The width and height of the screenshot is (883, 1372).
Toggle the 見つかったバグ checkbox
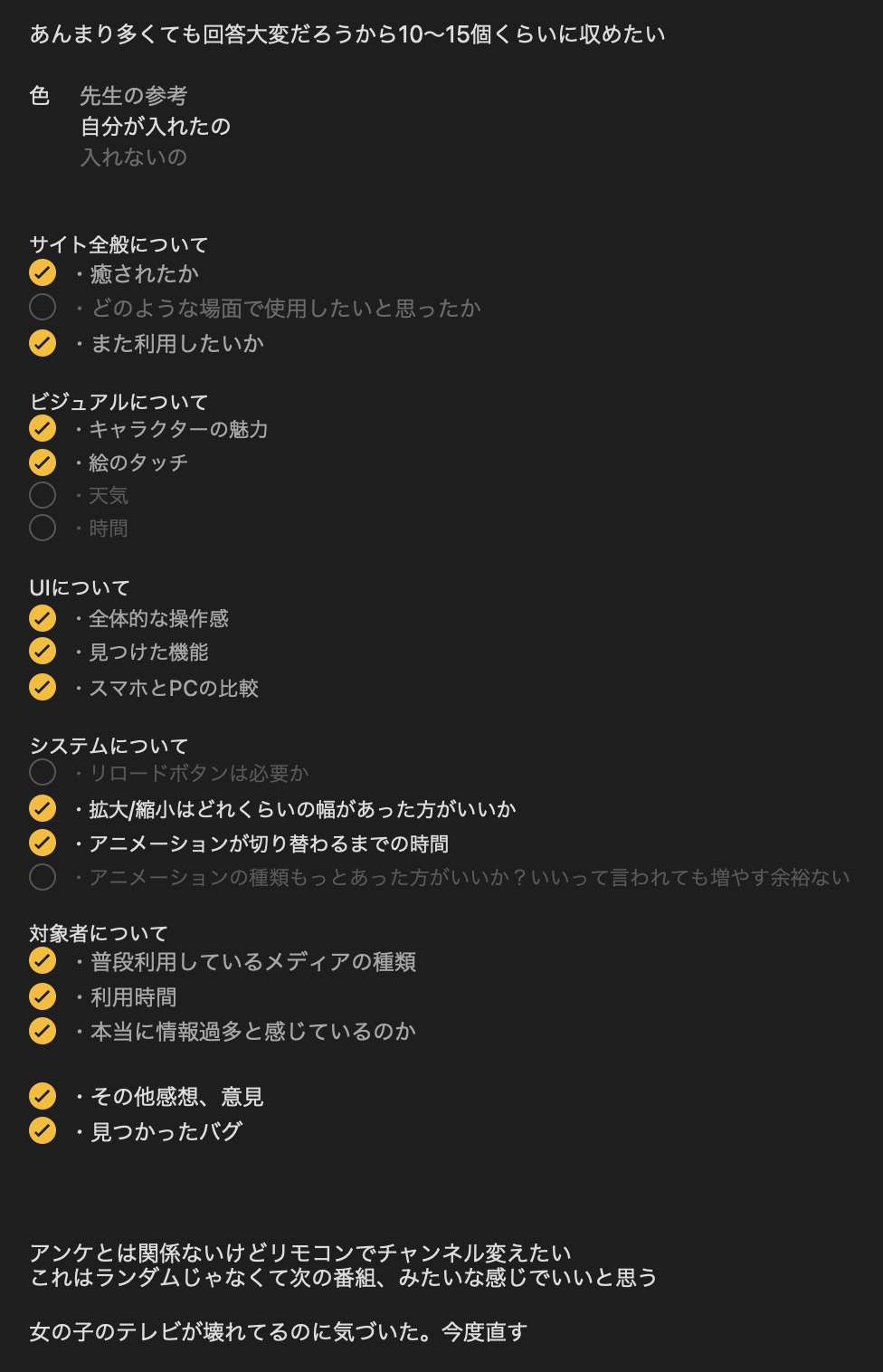43,1130
